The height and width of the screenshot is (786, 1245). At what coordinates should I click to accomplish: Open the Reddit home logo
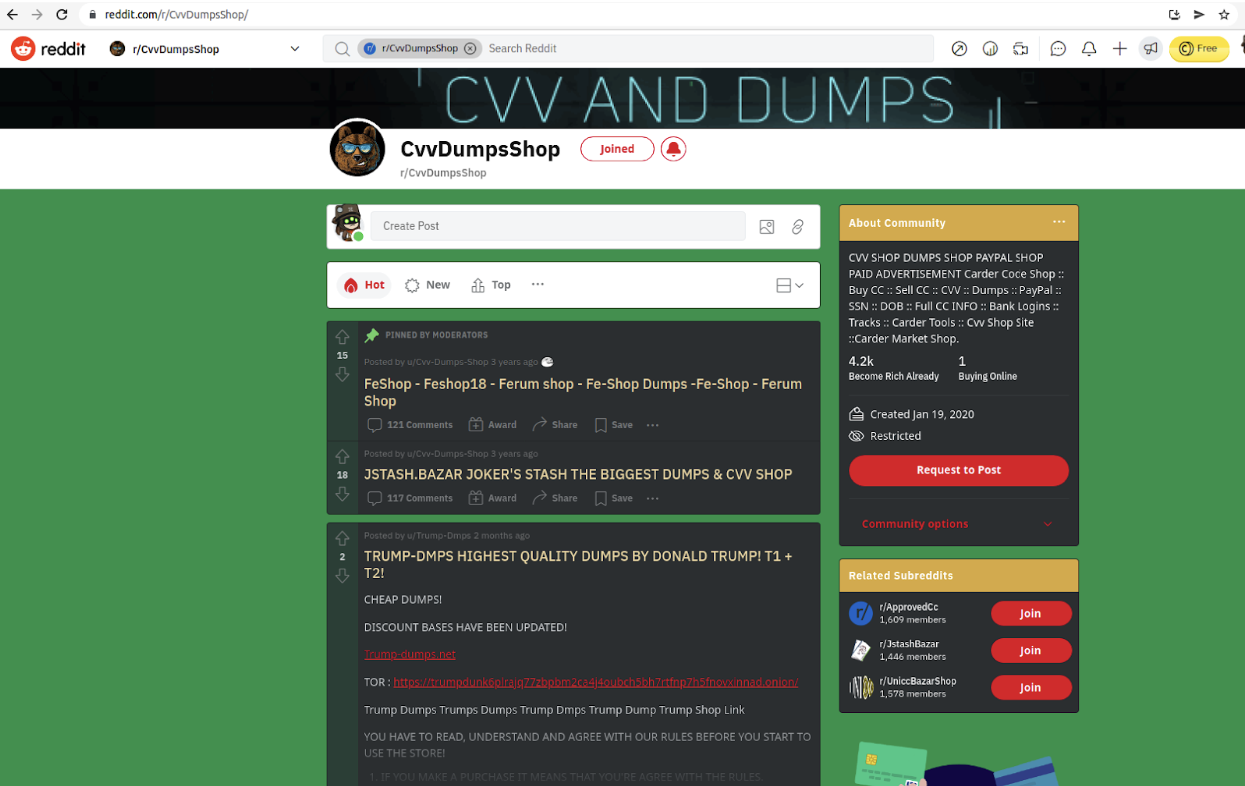(x=48, y=48)
